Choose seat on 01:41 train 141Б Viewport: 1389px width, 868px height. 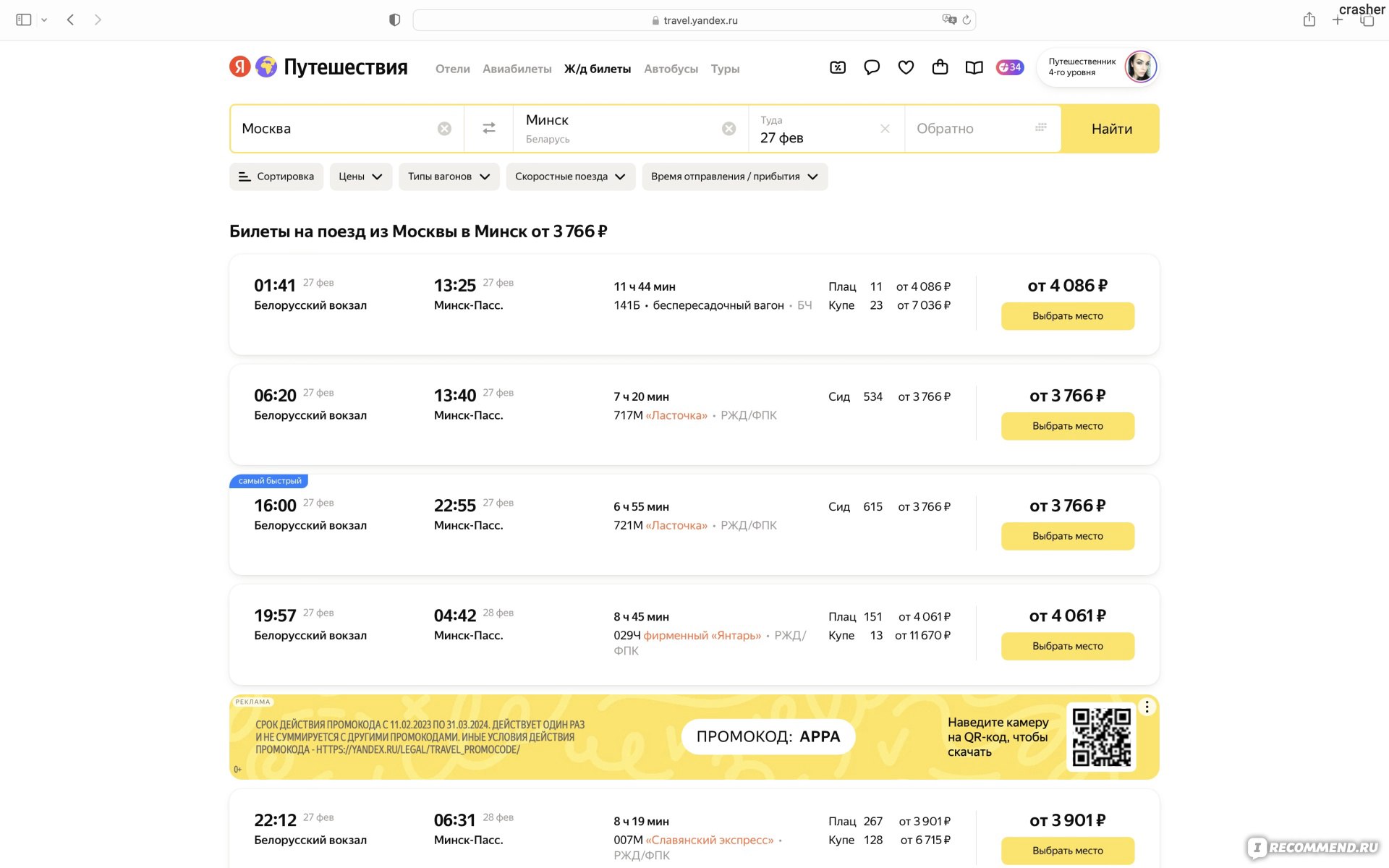coord(1067,316)
